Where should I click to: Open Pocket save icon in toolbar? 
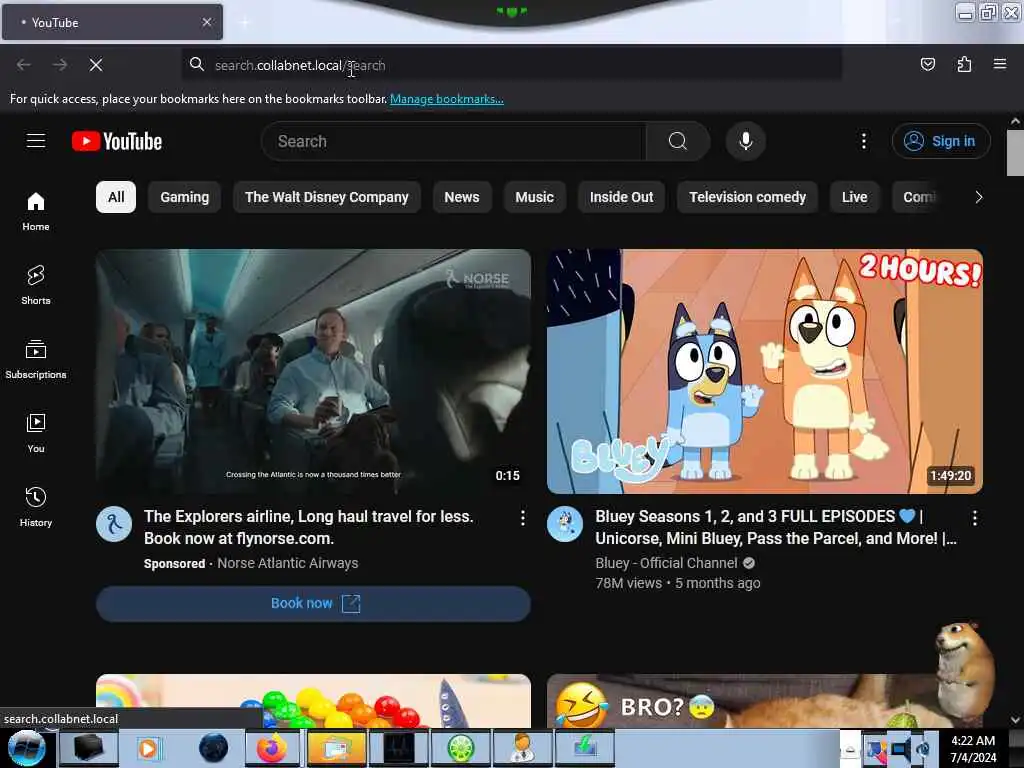coord(927,64)
